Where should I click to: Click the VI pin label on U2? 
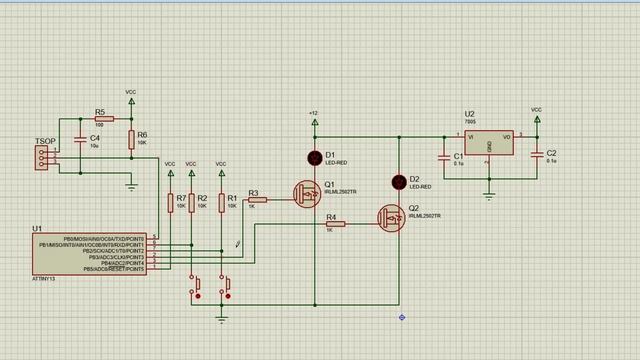coord(470,137)
